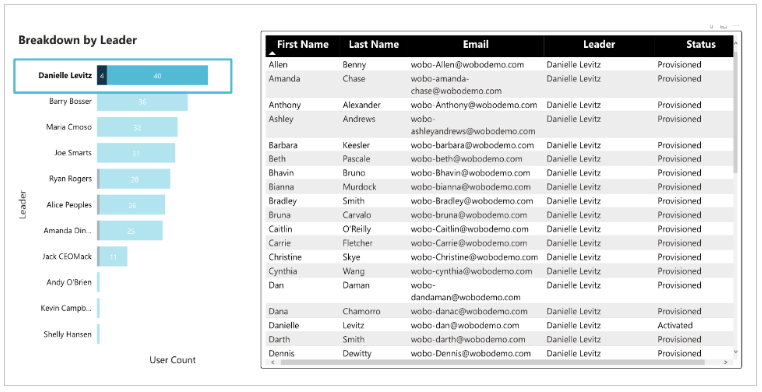Viewport: 762px width, 392px height.
Task: Click the Last Name cell Chase
Action: (354, 79)
